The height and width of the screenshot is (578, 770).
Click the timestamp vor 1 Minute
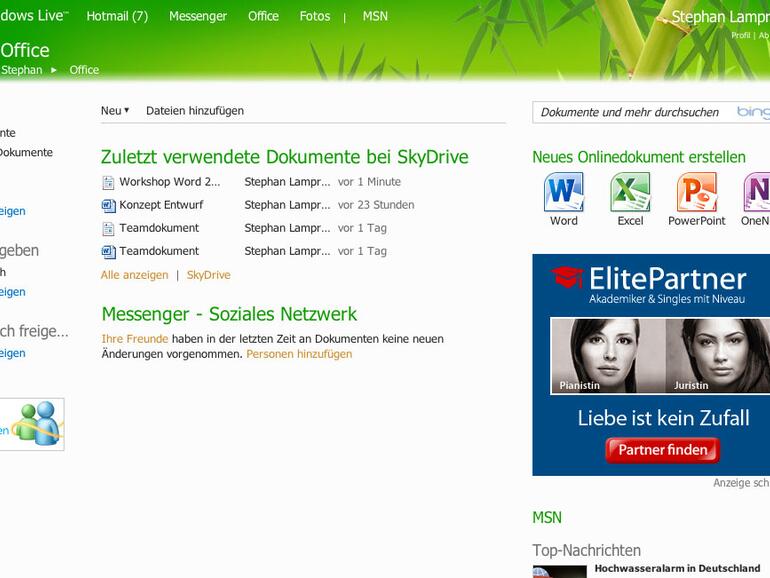[x=369, y=182]
